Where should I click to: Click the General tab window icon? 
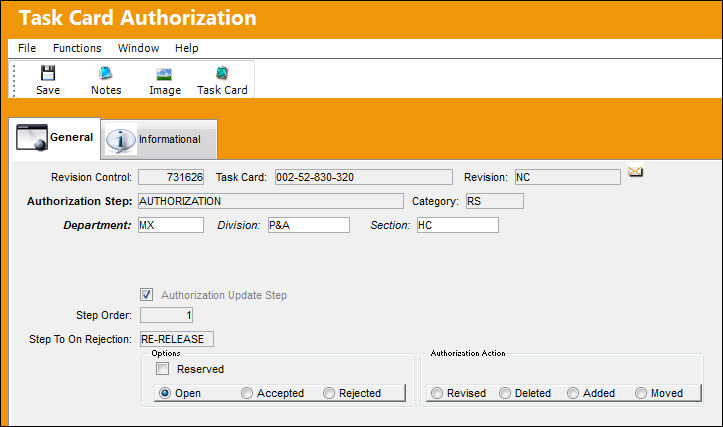click(x=32, y=137)
